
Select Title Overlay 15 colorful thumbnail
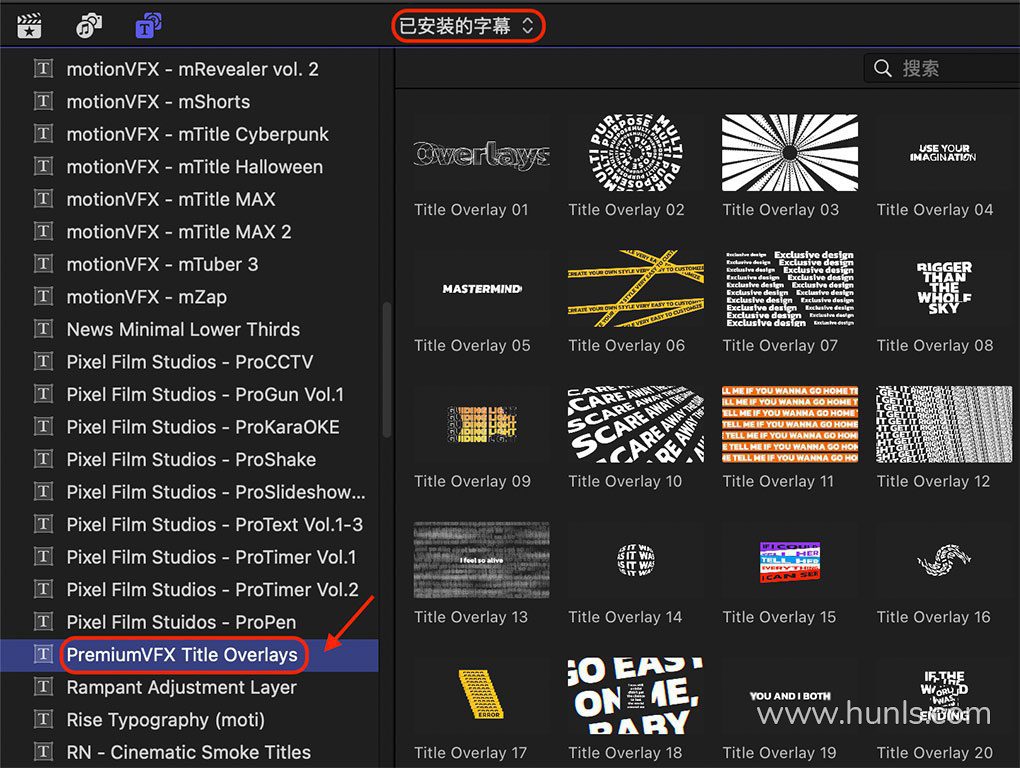tap(790, 560)
